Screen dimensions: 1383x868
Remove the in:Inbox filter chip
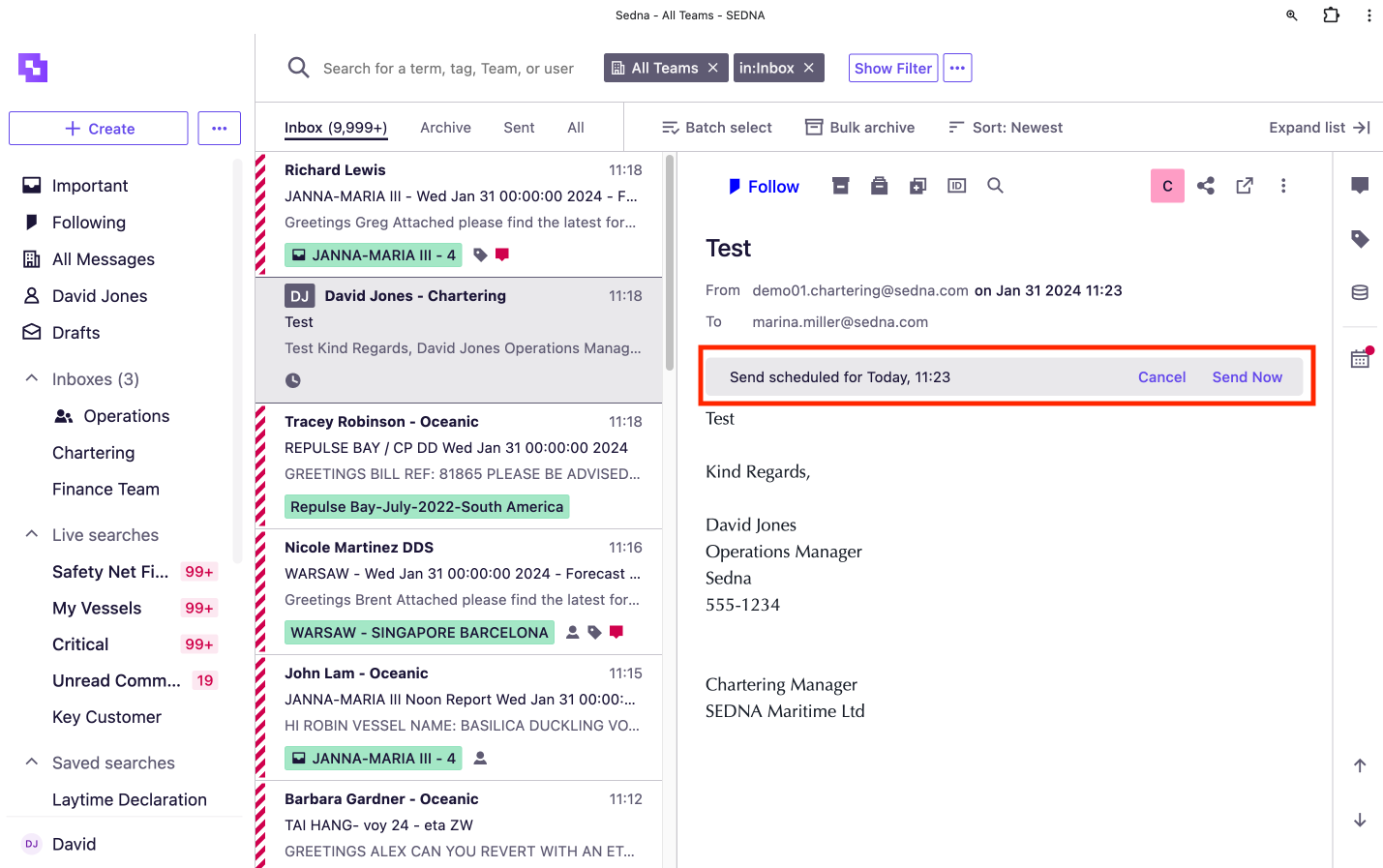pyautogui.click(x=809, y=68)
